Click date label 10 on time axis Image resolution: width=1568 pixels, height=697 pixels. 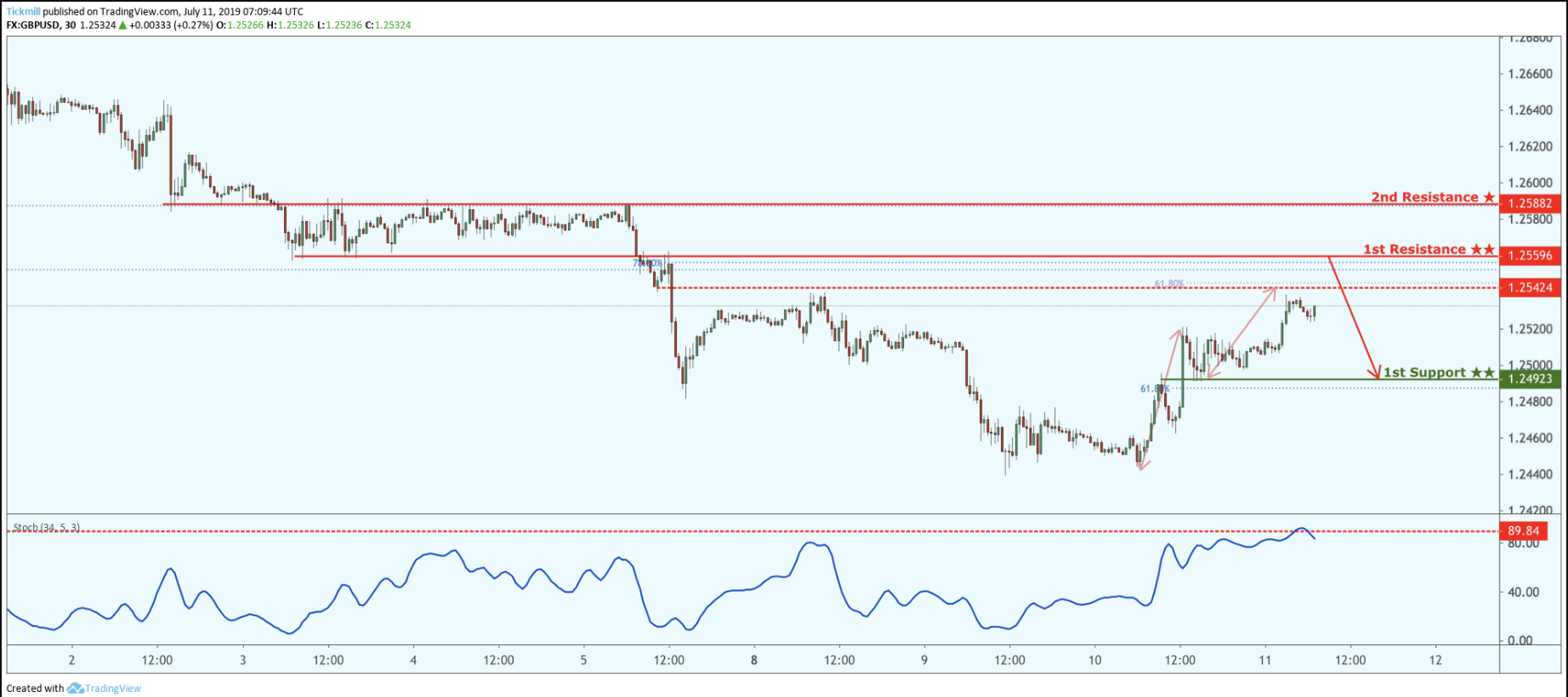pos(1094,660)
